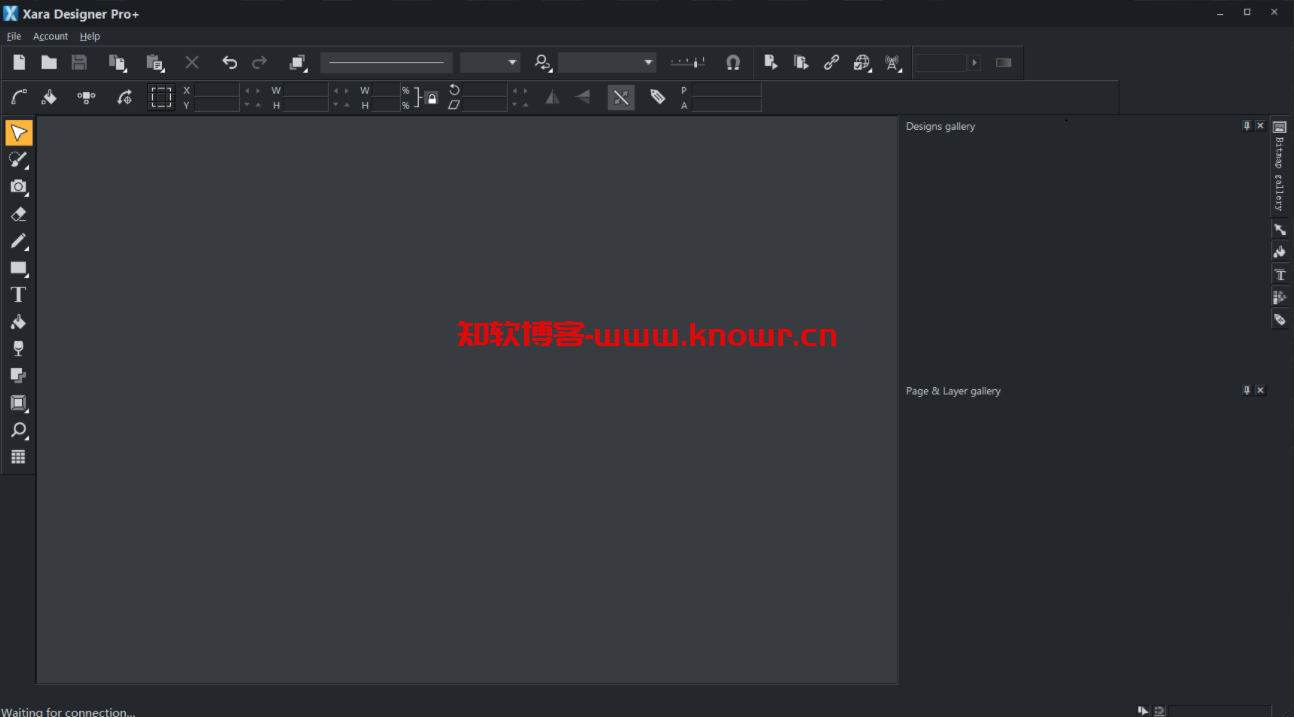Open the fill gallery bucket side tab
Screen dimensions: 1294x717
1279,252
